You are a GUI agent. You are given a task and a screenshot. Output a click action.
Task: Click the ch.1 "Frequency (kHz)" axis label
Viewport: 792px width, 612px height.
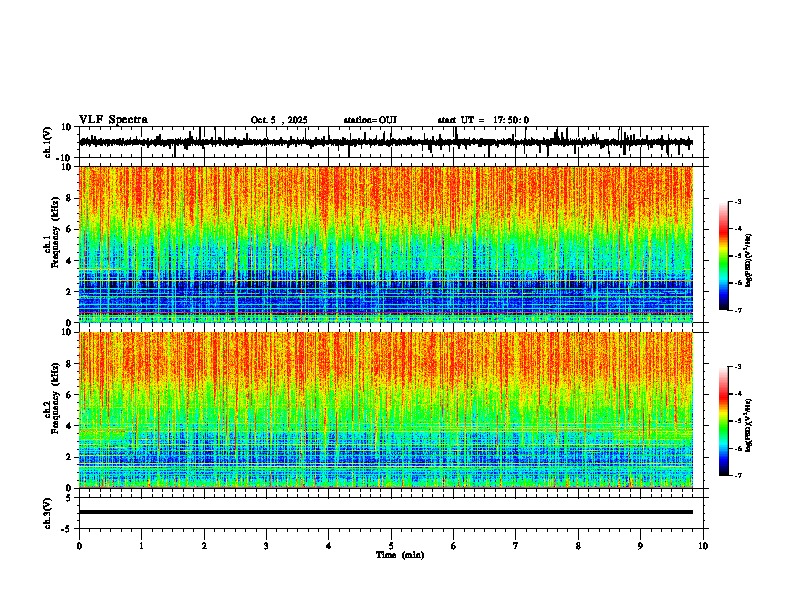[56, 232]
